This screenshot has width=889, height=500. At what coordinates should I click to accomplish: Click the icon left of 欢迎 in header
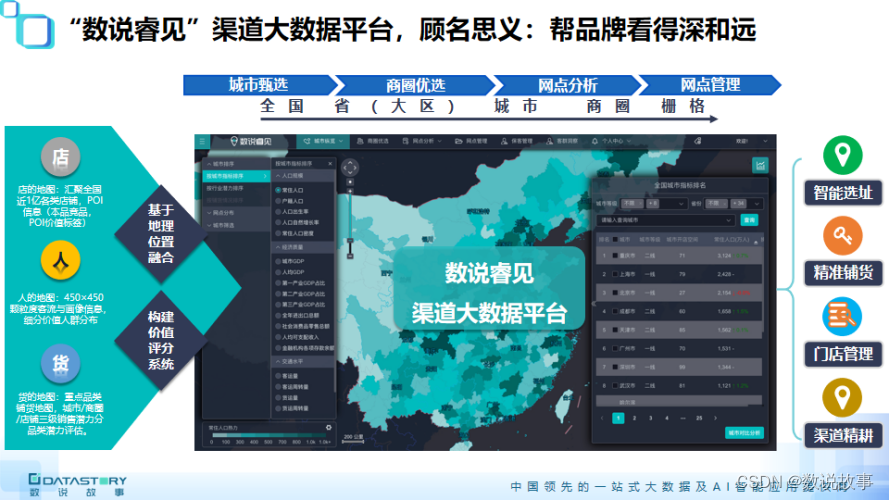point(698,141)
